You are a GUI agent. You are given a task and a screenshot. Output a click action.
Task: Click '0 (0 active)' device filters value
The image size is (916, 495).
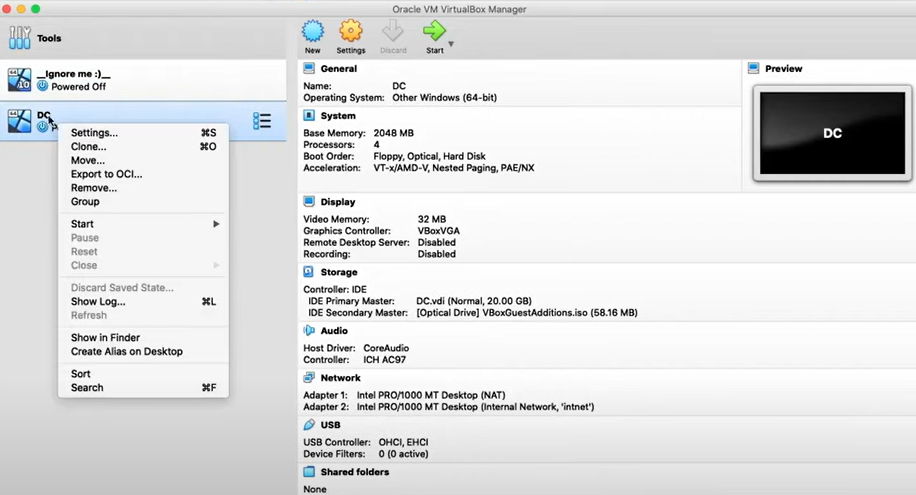403,454
